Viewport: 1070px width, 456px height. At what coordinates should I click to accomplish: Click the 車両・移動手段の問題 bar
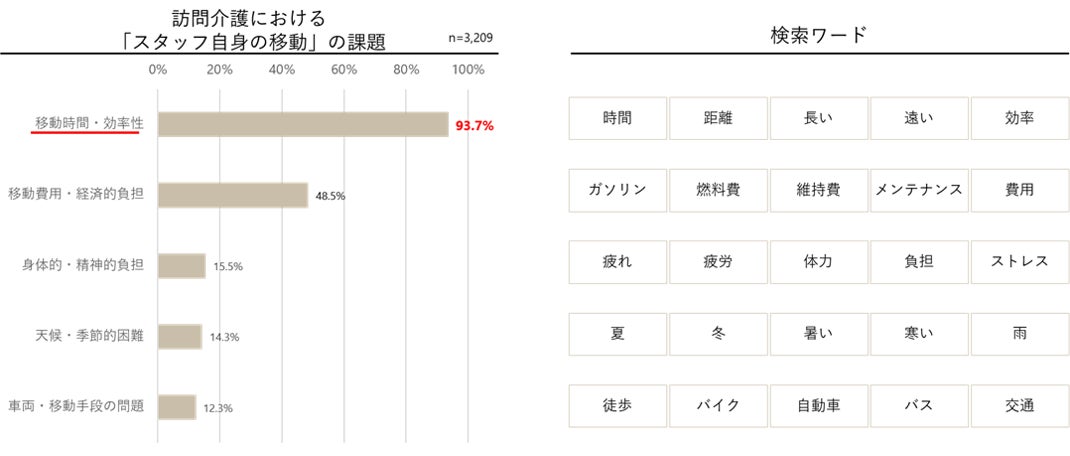(x=177, y=407)
